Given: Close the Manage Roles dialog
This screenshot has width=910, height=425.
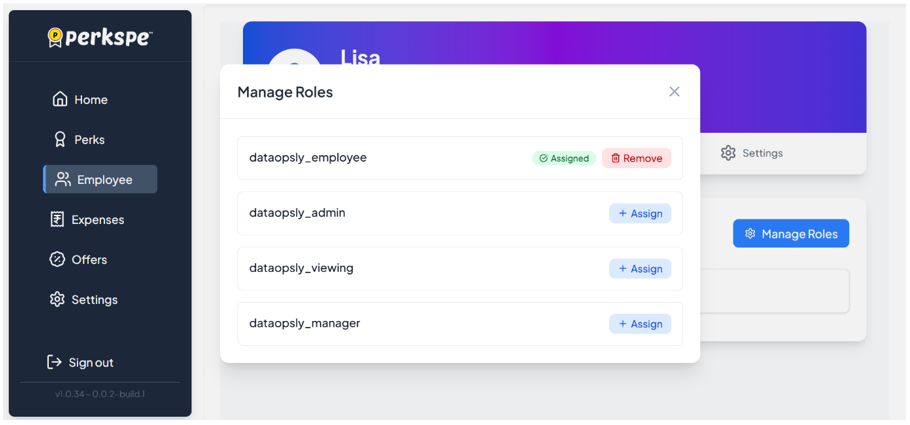Looking at the screenshot, I should (674, 91).
